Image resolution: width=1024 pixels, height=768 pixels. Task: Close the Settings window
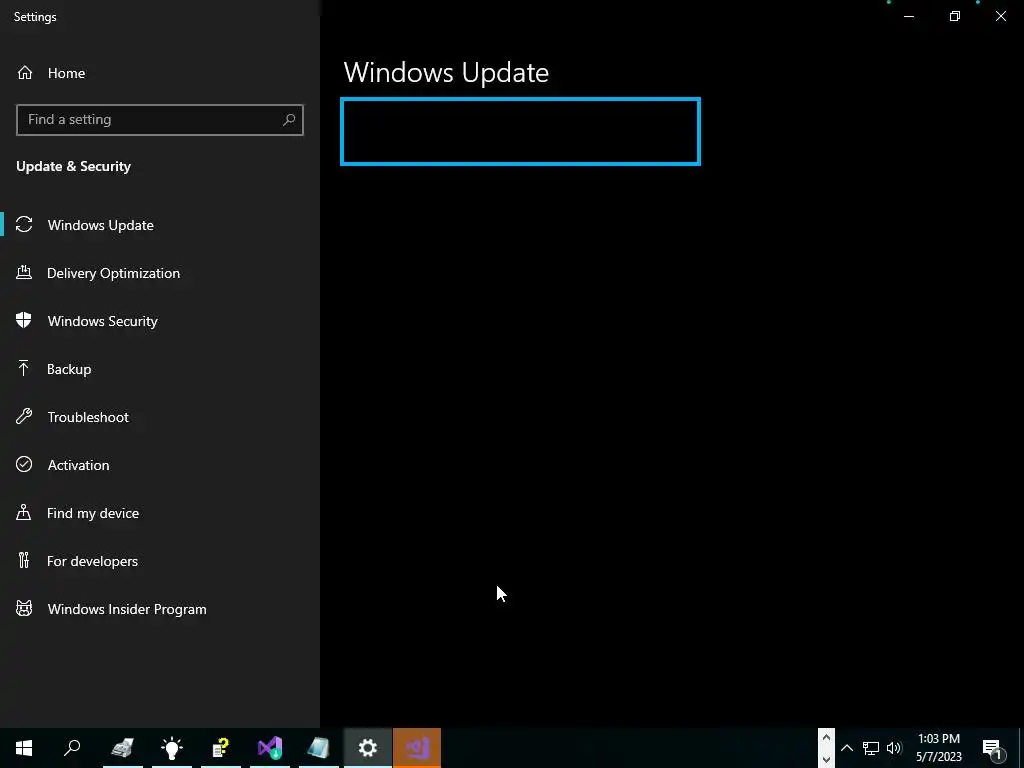(x=1000, y=16)
